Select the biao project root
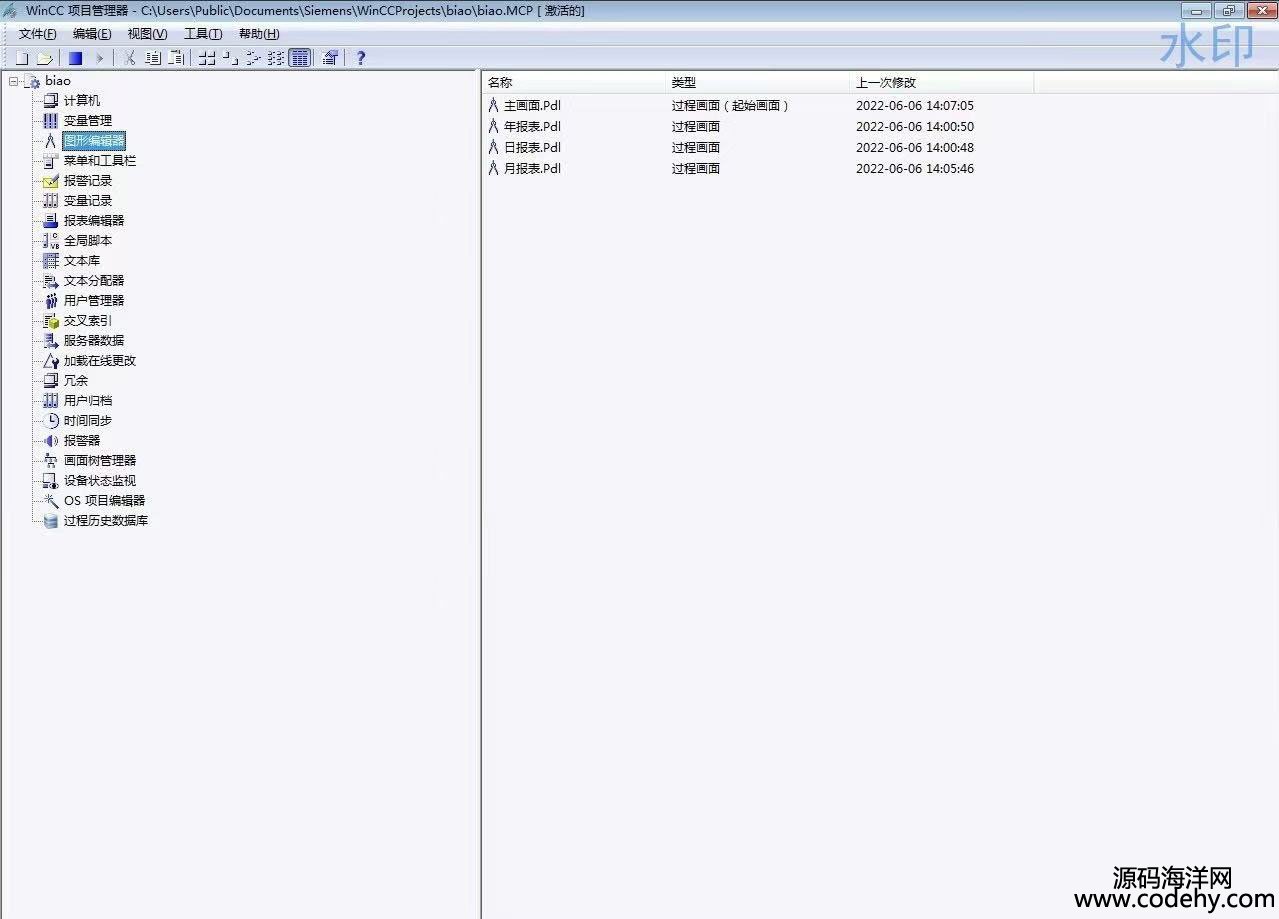The image size is (1279, 919). tap(58, 81)
